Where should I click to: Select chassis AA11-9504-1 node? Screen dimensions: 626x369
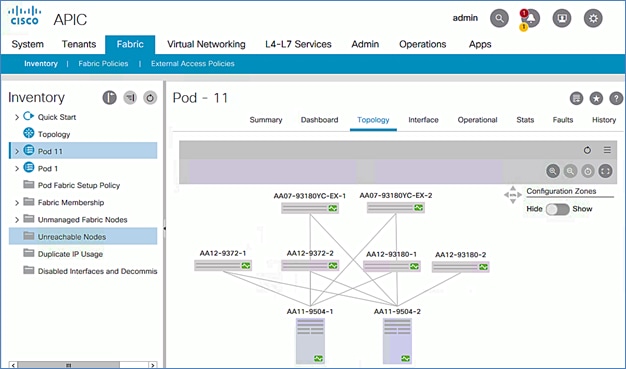coord(310,341)
